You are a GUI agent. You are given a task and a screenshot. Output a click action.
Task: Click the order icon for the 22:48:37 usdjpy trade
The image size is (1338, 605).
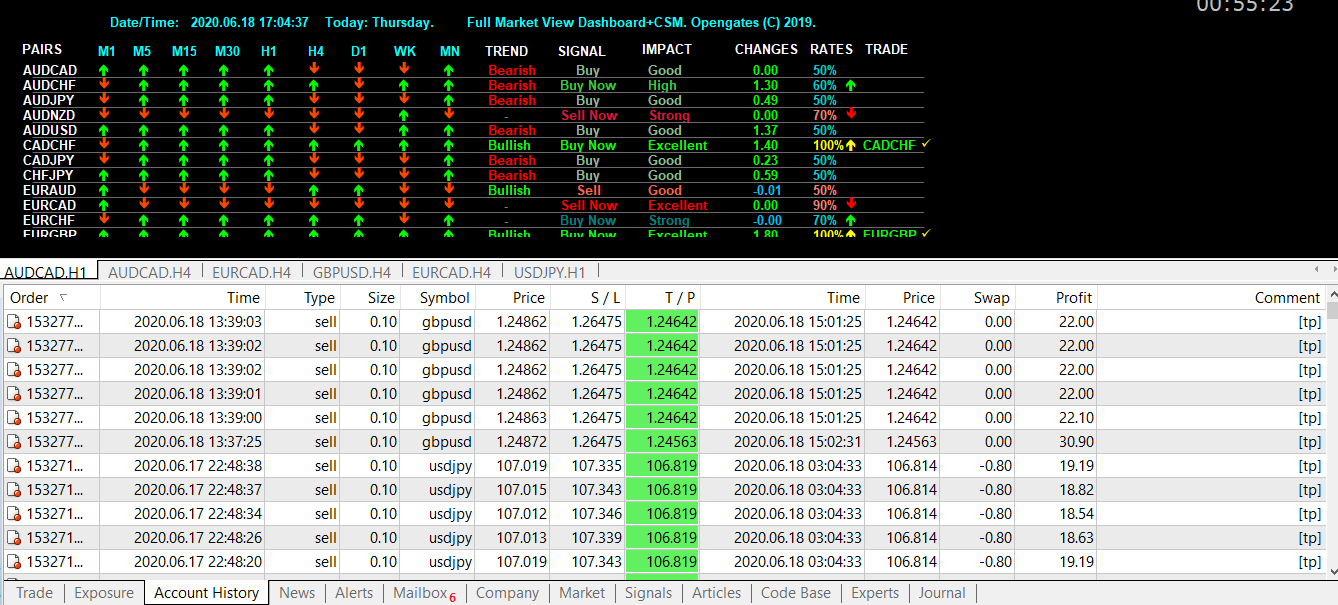click(x=15, y=490)
